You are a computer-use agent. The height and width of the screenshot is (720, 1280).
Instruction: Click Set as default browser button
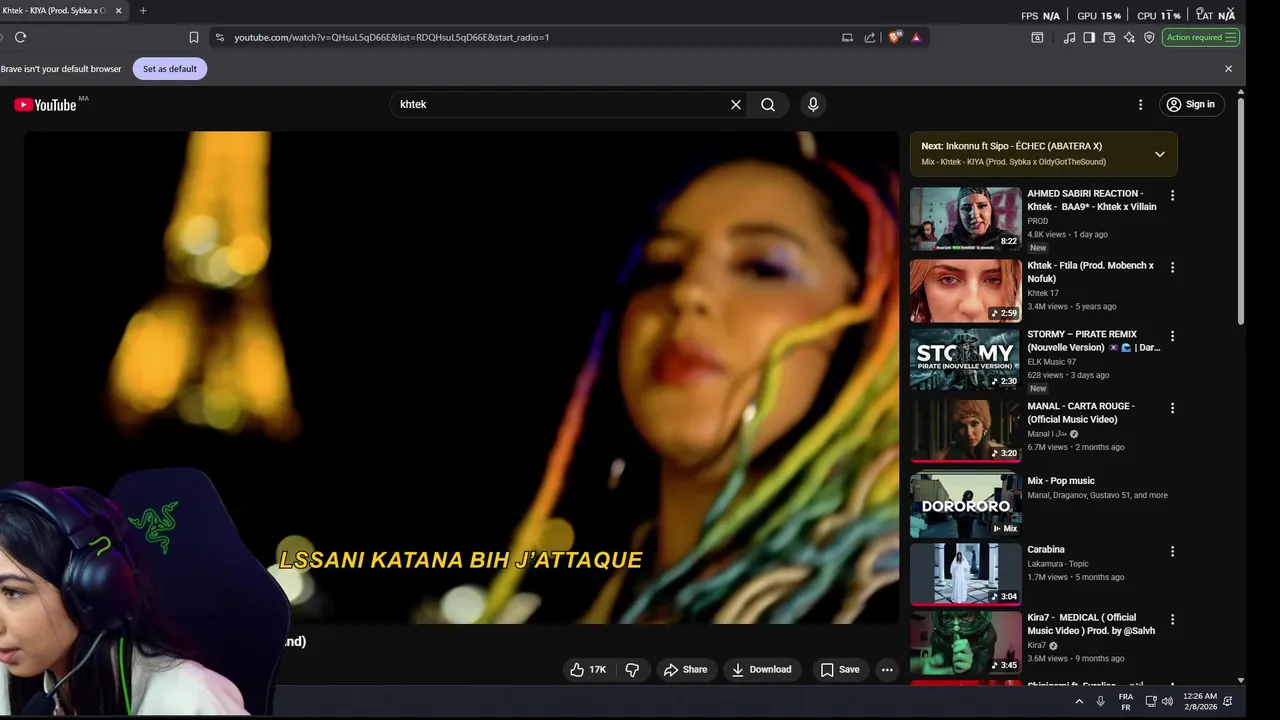170,69
